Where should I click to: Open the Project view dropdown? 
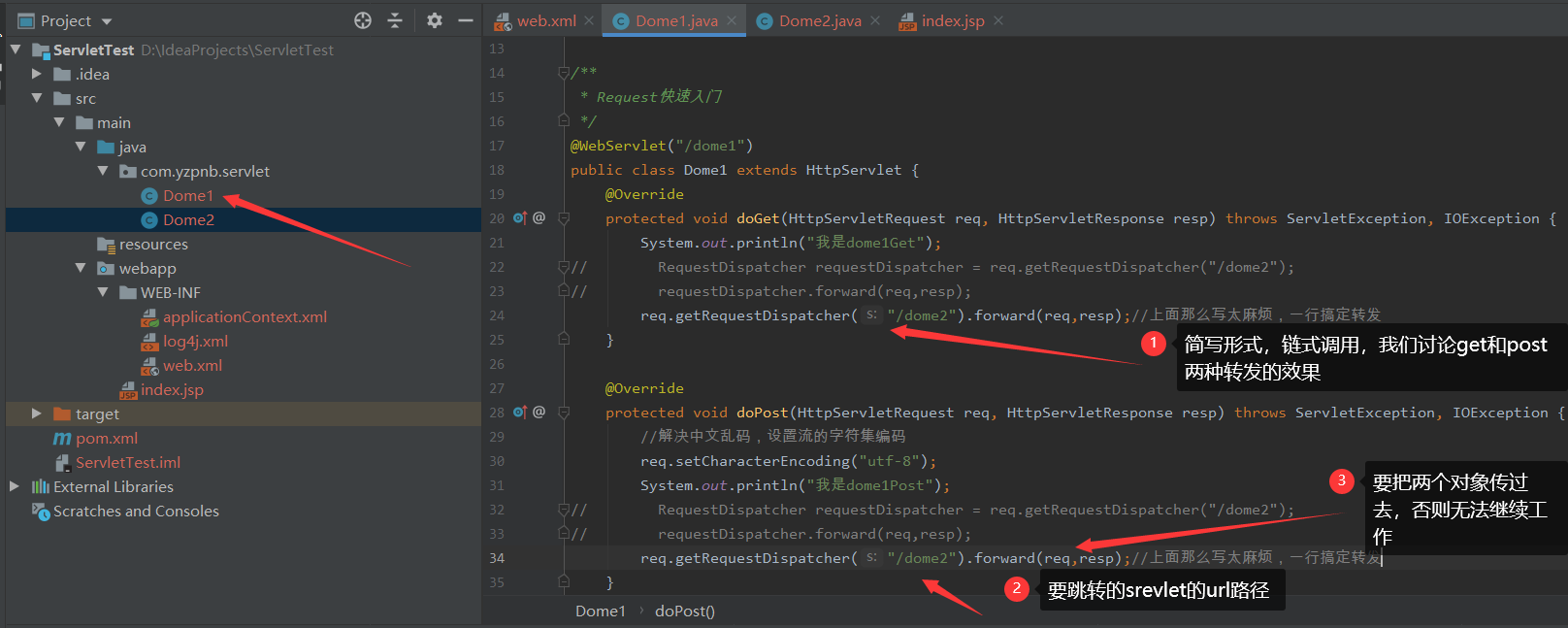[107, 21]
